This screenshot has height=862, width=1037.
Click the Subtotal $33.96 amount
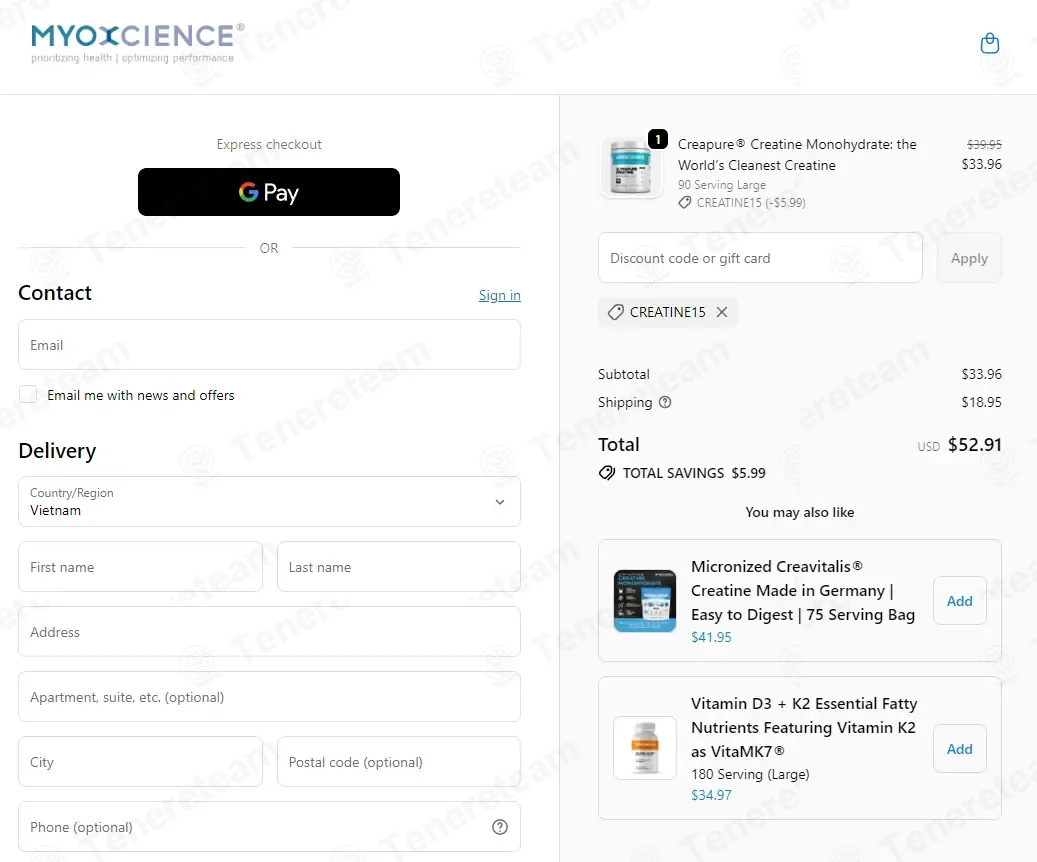coord(981,374)
